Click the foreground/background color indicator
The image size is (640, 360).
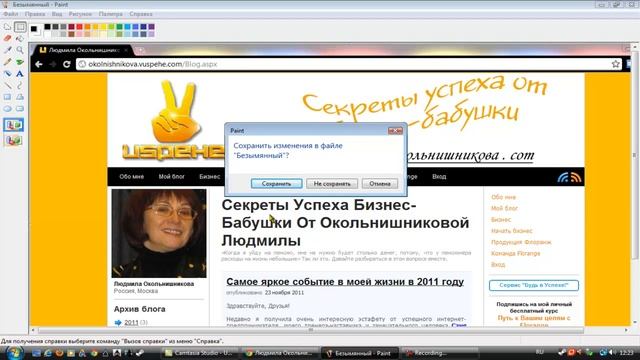point(36,30)
